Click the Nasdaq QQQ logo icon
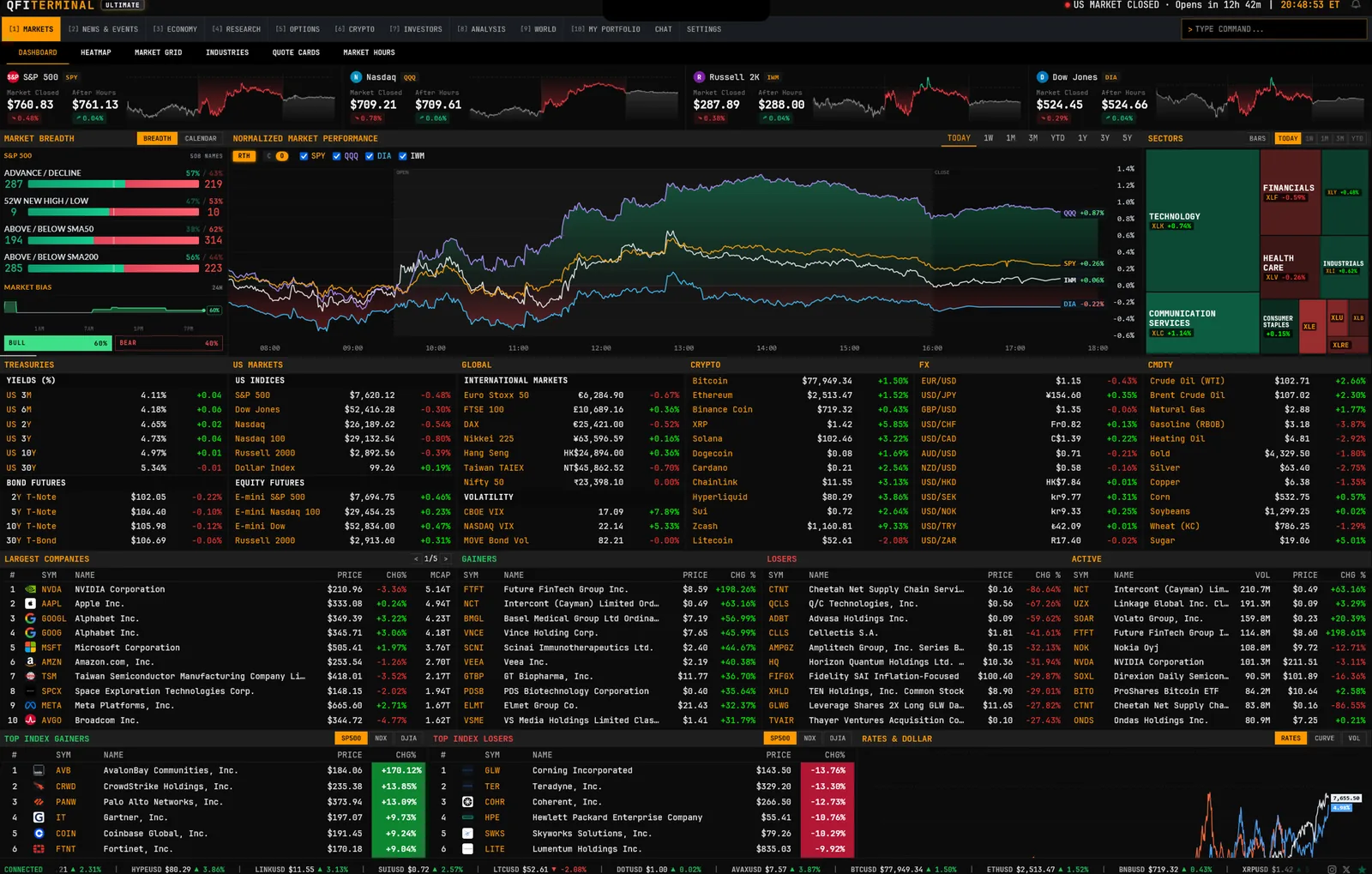This screenshot has width=1372, height=874. (356, 77)
